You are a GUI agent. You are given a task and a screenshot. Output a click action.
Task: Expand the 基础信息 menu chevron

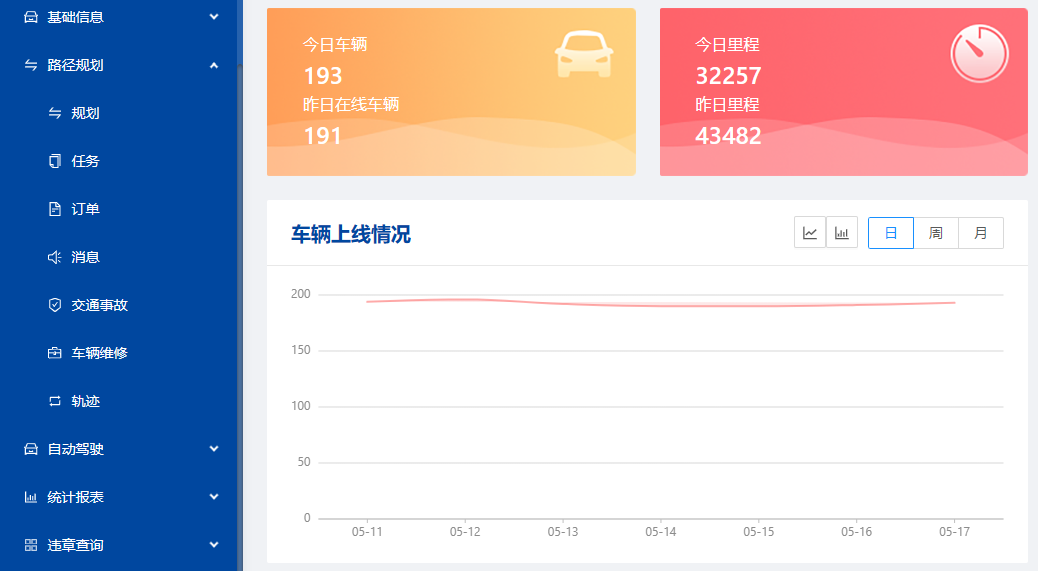tap(214, 17)
